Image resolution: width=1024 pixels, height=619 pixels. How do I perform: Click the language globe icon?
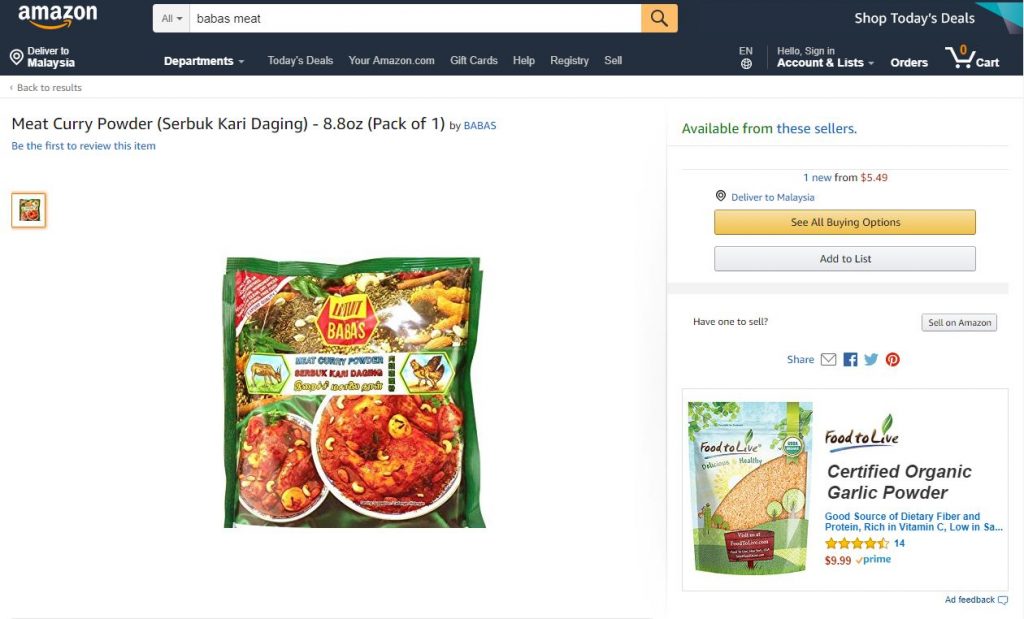[746, 64]
